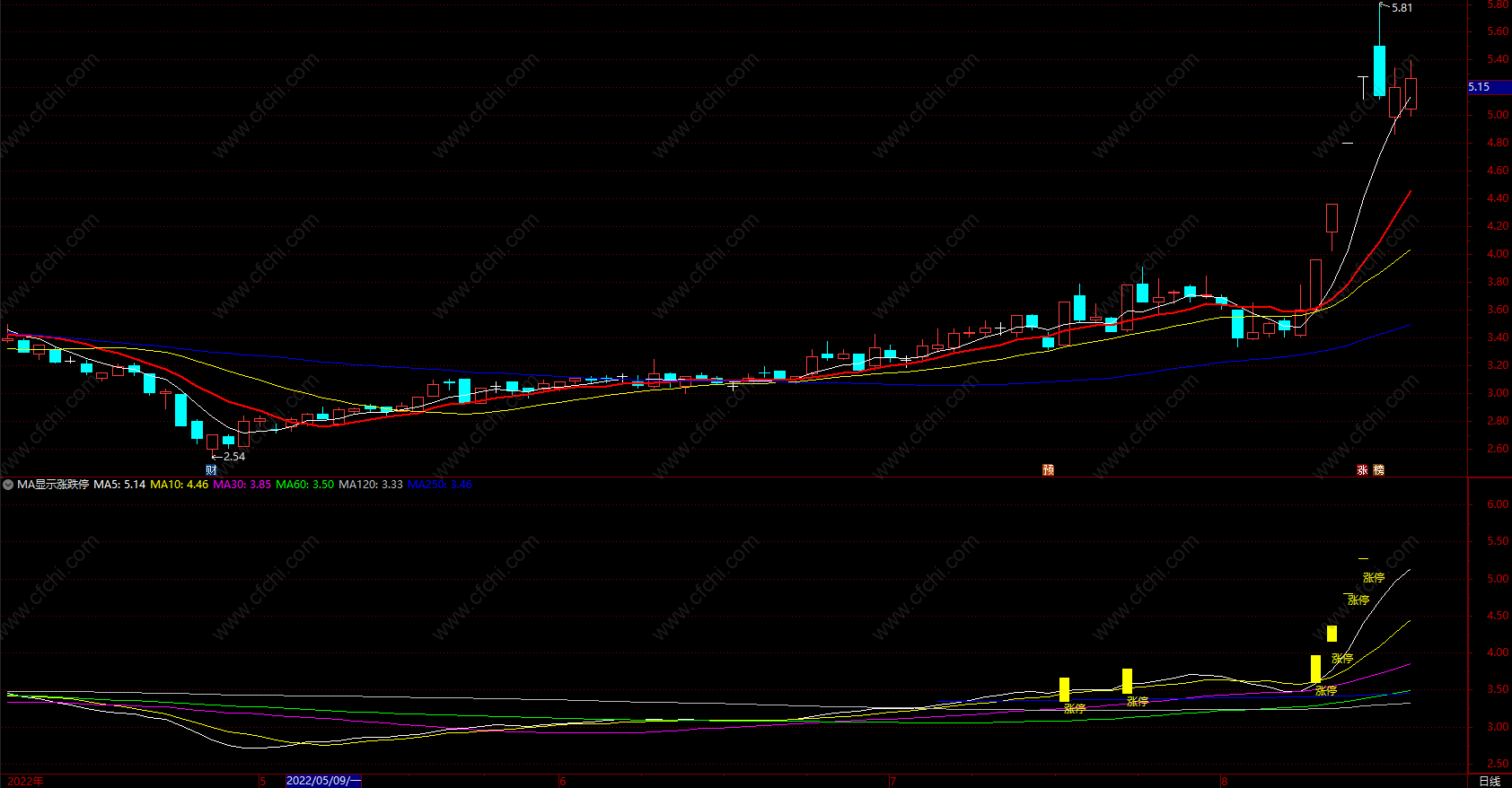Click the 2022/05/09 date marker
The image size is (1512, 788).
click(323, 781)
